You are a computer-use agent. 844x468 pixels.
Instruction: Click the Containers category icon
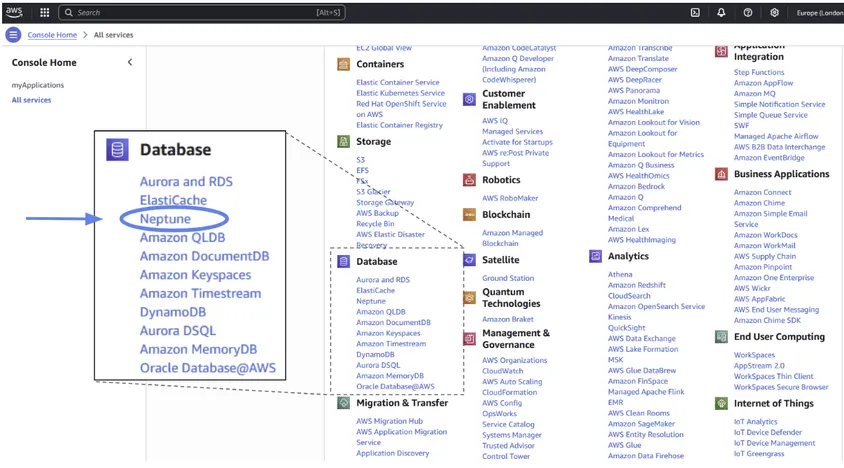click(x=343, y=64)
